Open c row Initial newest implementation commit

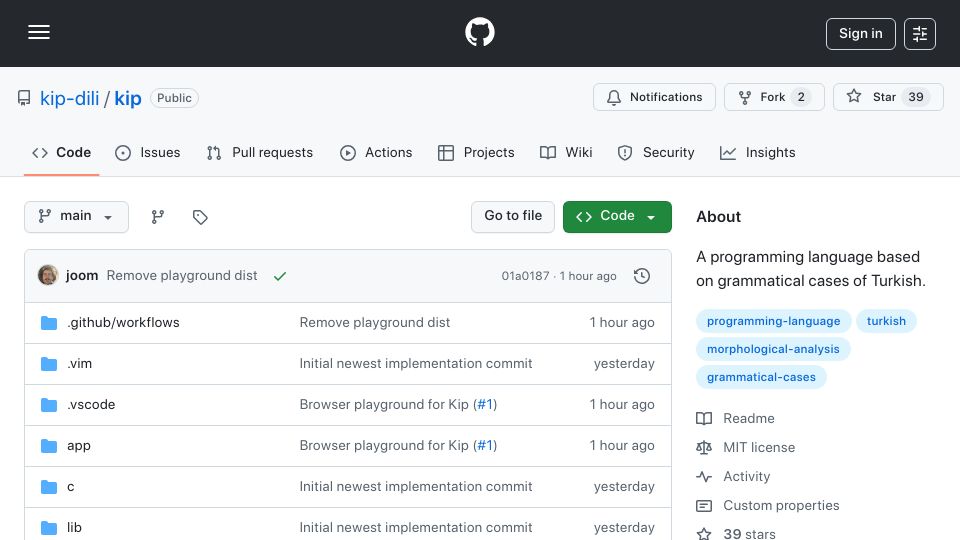[416, 487]
